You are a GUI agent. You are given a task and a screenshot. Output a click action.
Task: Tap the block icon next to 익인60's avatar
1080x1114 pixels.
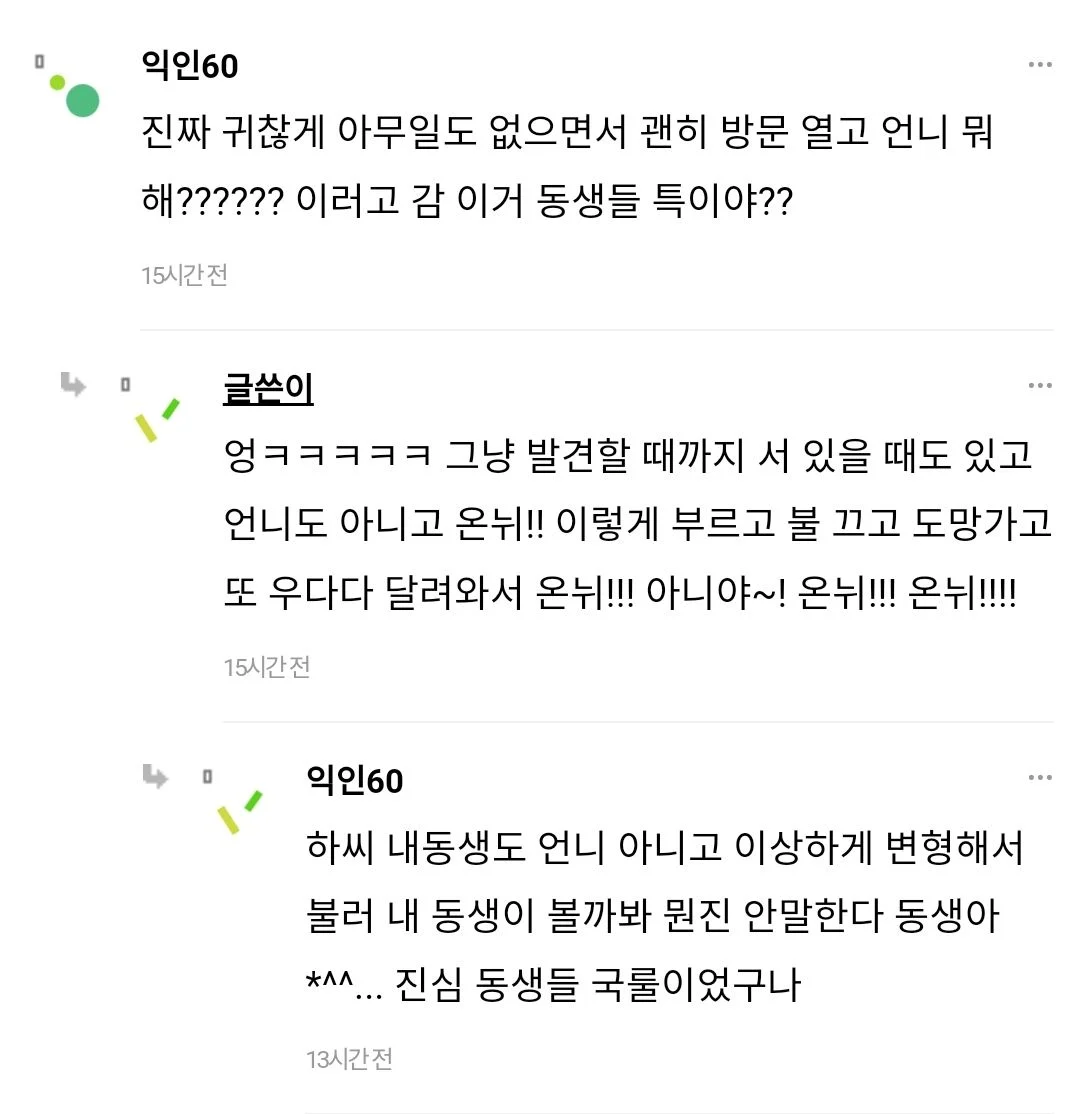[x=38, y=62]
